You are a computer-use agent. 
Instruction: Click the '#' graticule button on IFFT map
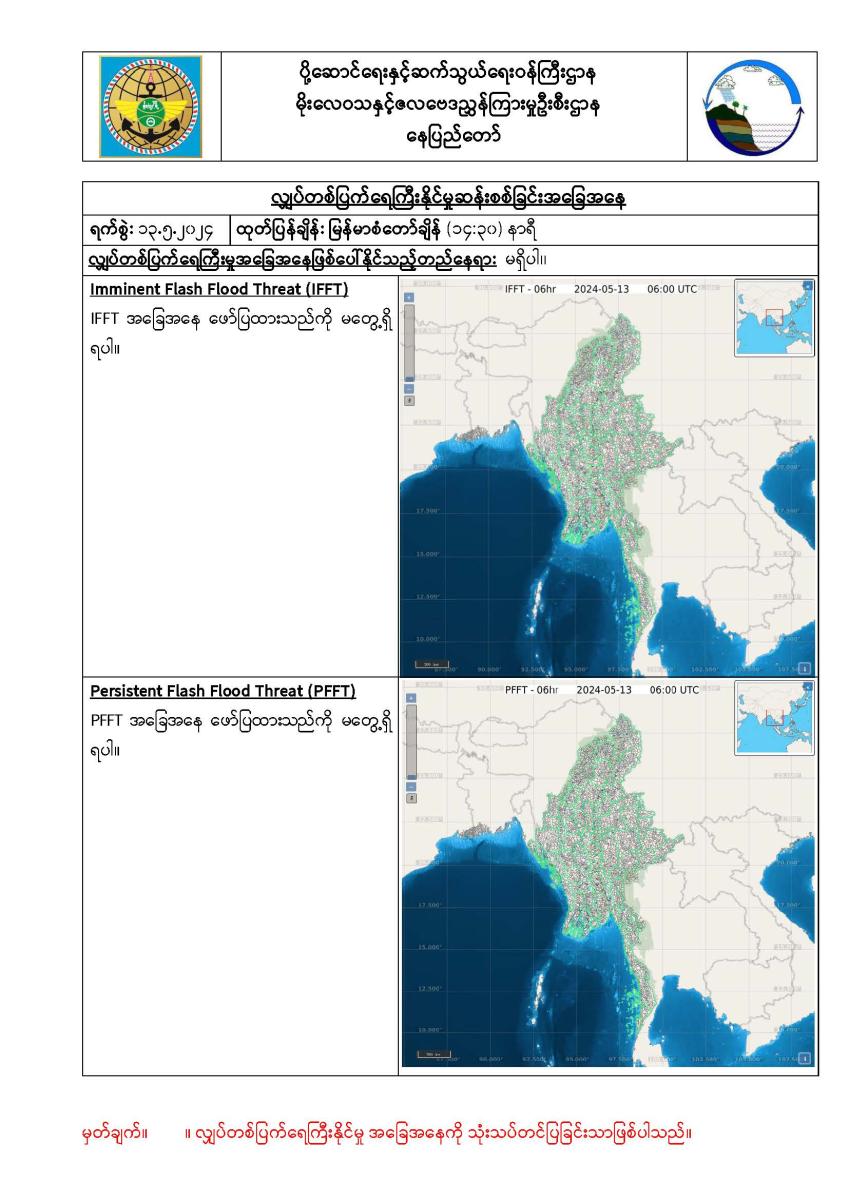tap(409, 400)
